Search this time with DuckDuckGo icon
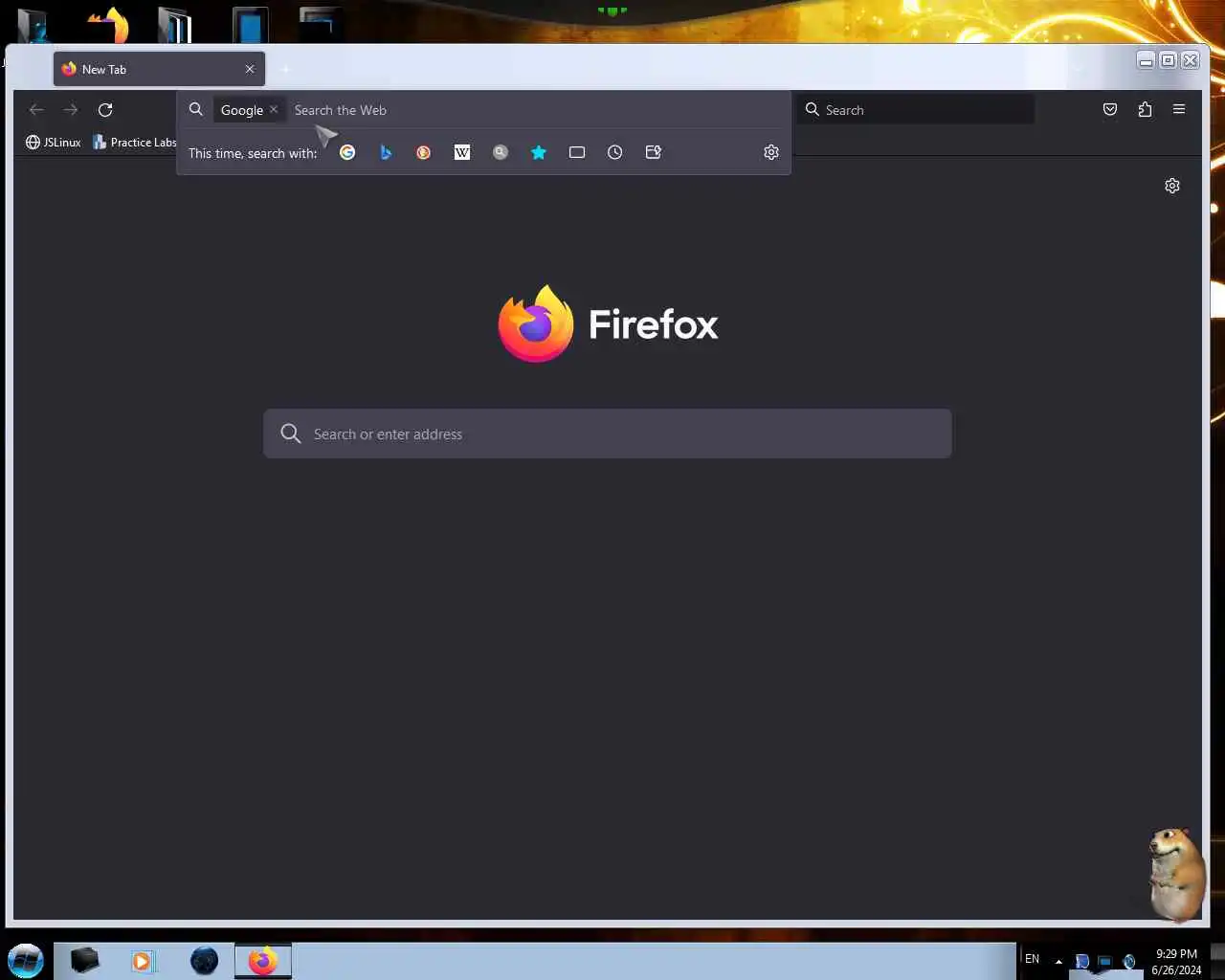 (424, 152)
